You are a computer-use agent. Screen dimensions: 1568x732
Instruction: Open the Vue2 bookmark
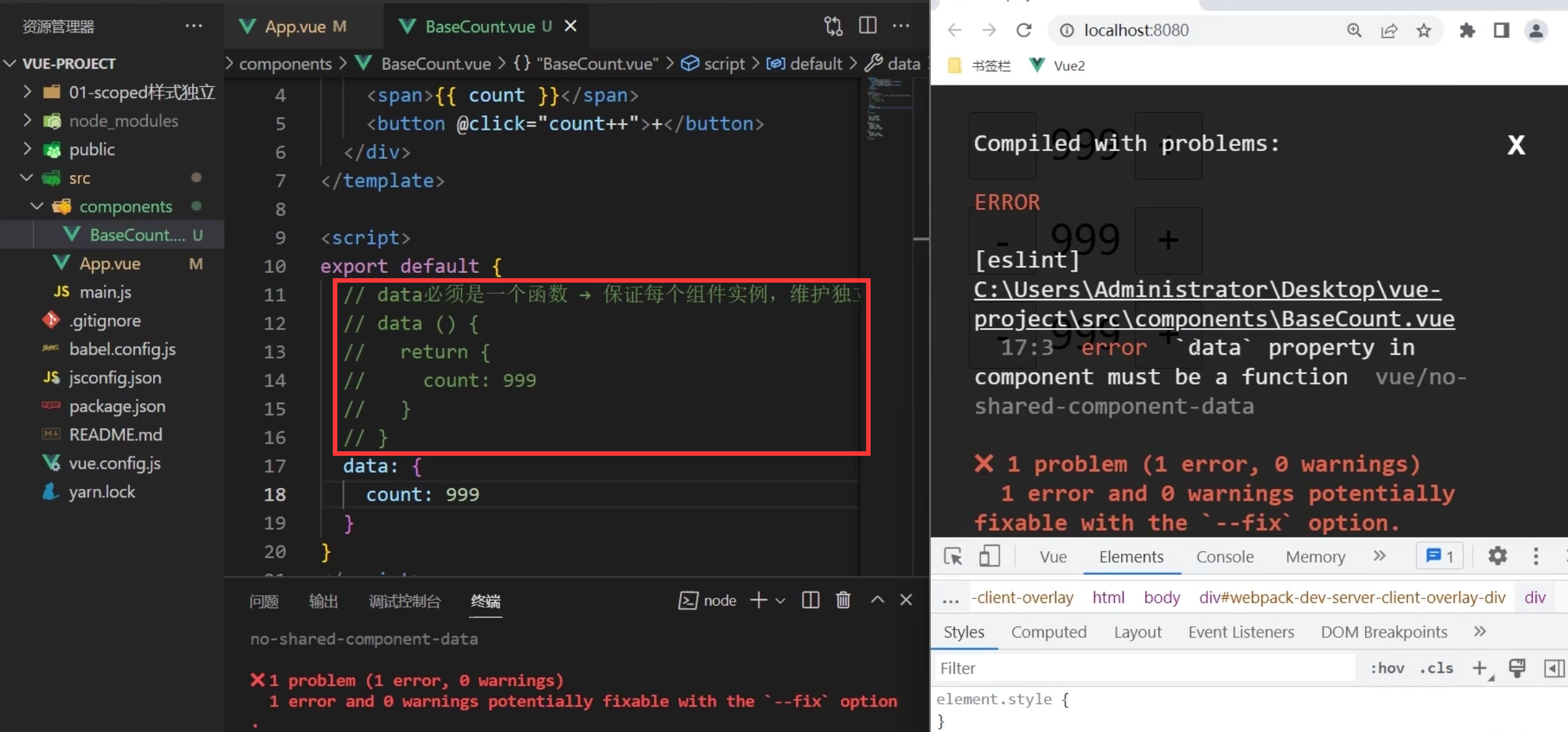[x=1058, y=65]
